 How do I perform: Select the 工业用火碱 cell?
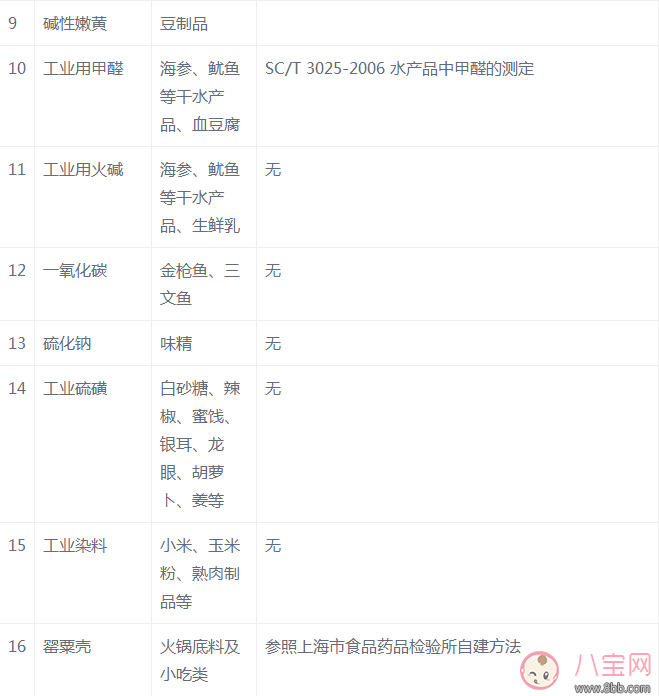[x=83, y=170]
